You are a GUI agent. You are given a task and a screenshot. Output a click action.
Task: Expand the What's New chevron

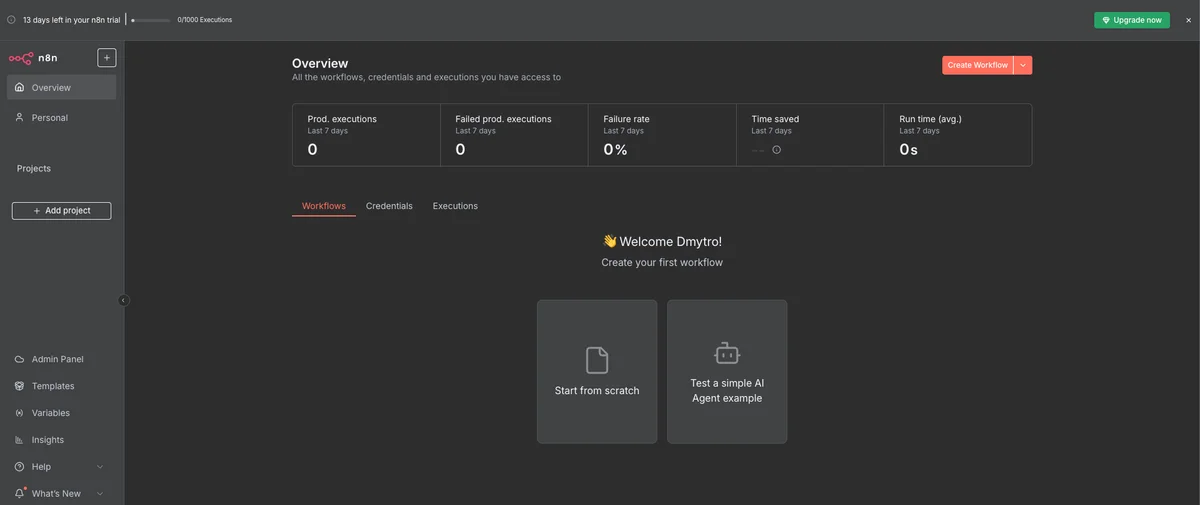(100, 494)
